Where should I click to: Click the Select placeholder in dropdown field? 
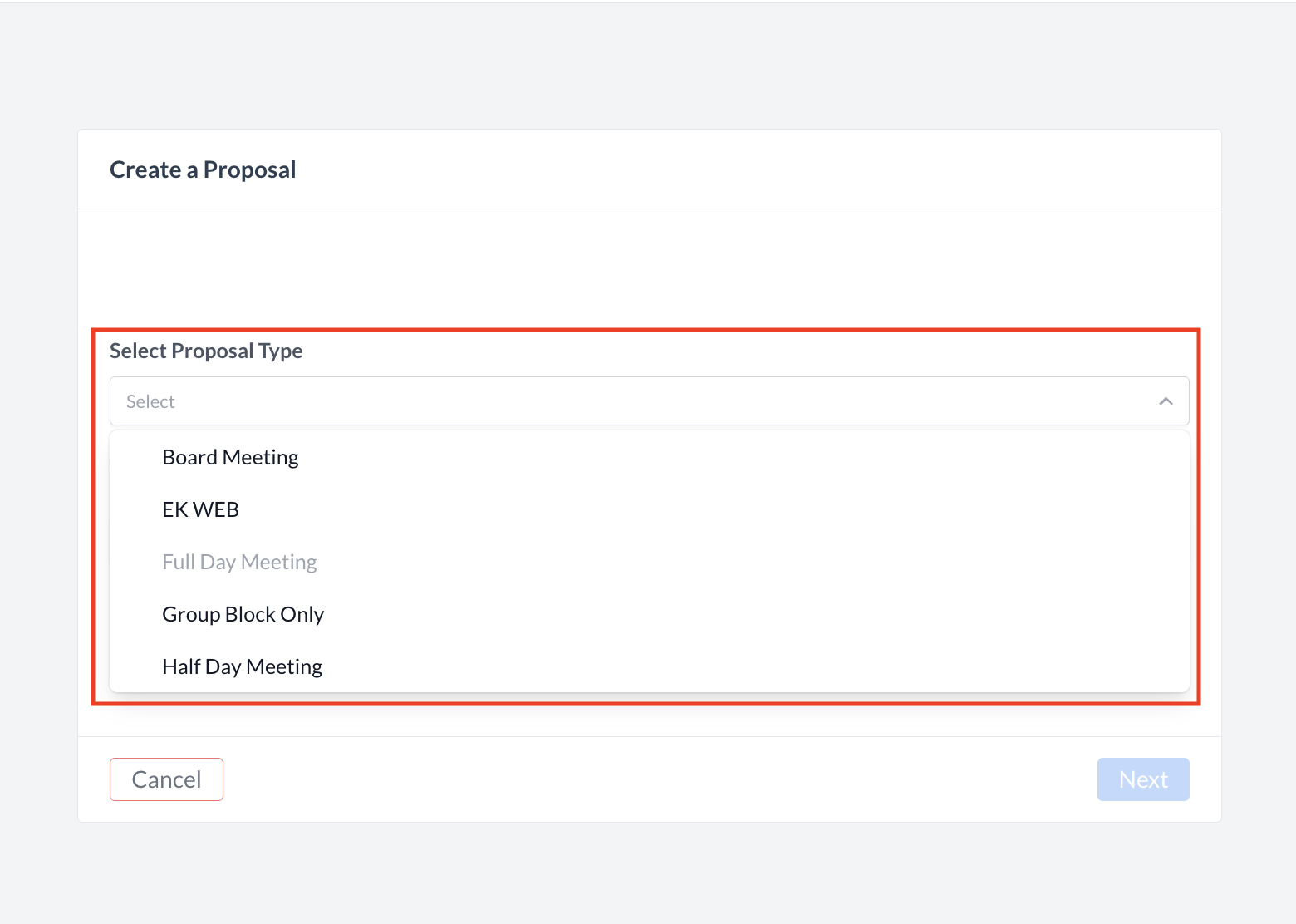[150, 402]
